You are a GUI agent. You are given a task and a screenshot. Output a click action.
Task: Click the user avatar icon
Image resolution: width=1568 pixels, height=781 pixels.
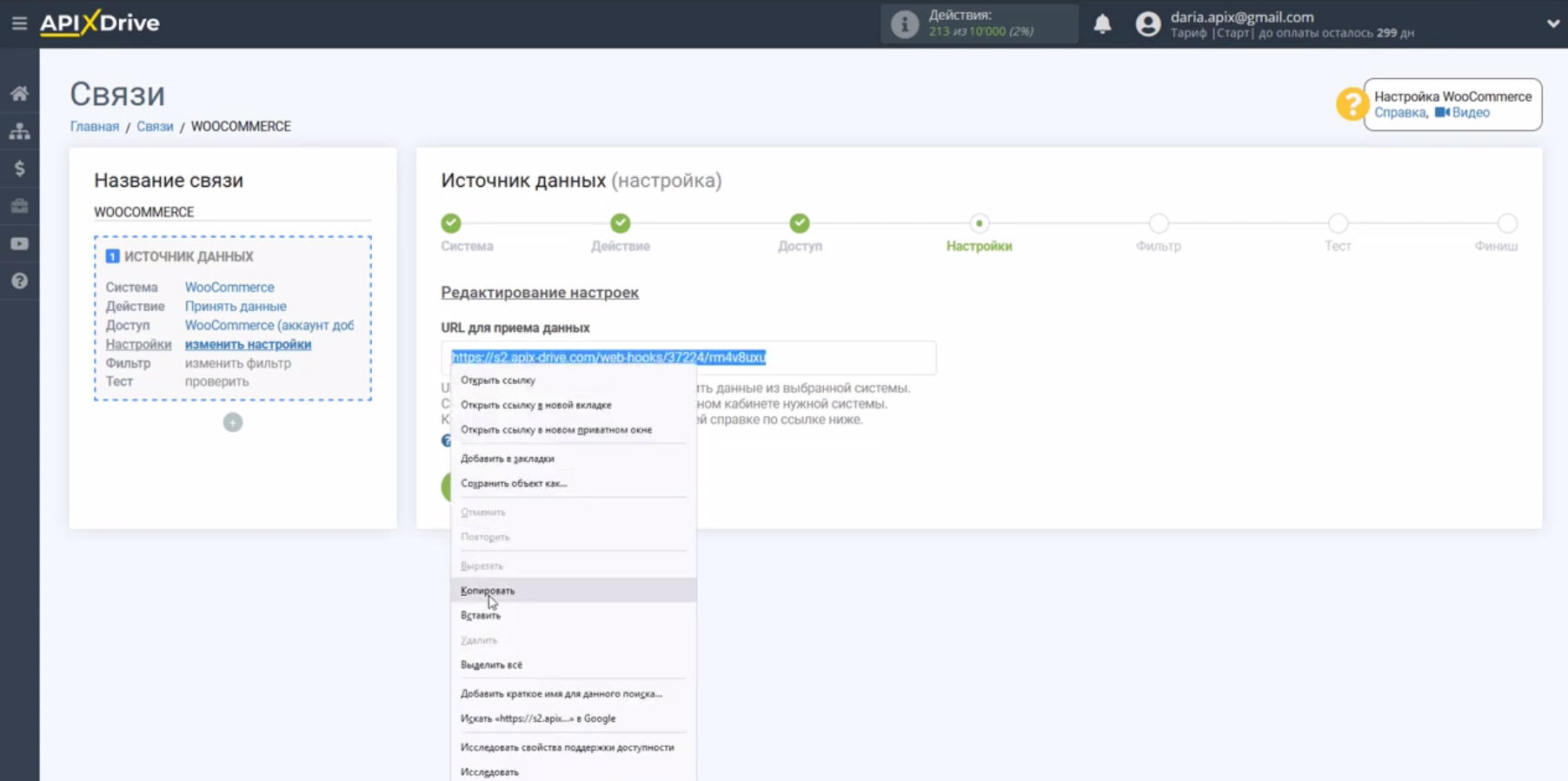tap(1148, 23)
